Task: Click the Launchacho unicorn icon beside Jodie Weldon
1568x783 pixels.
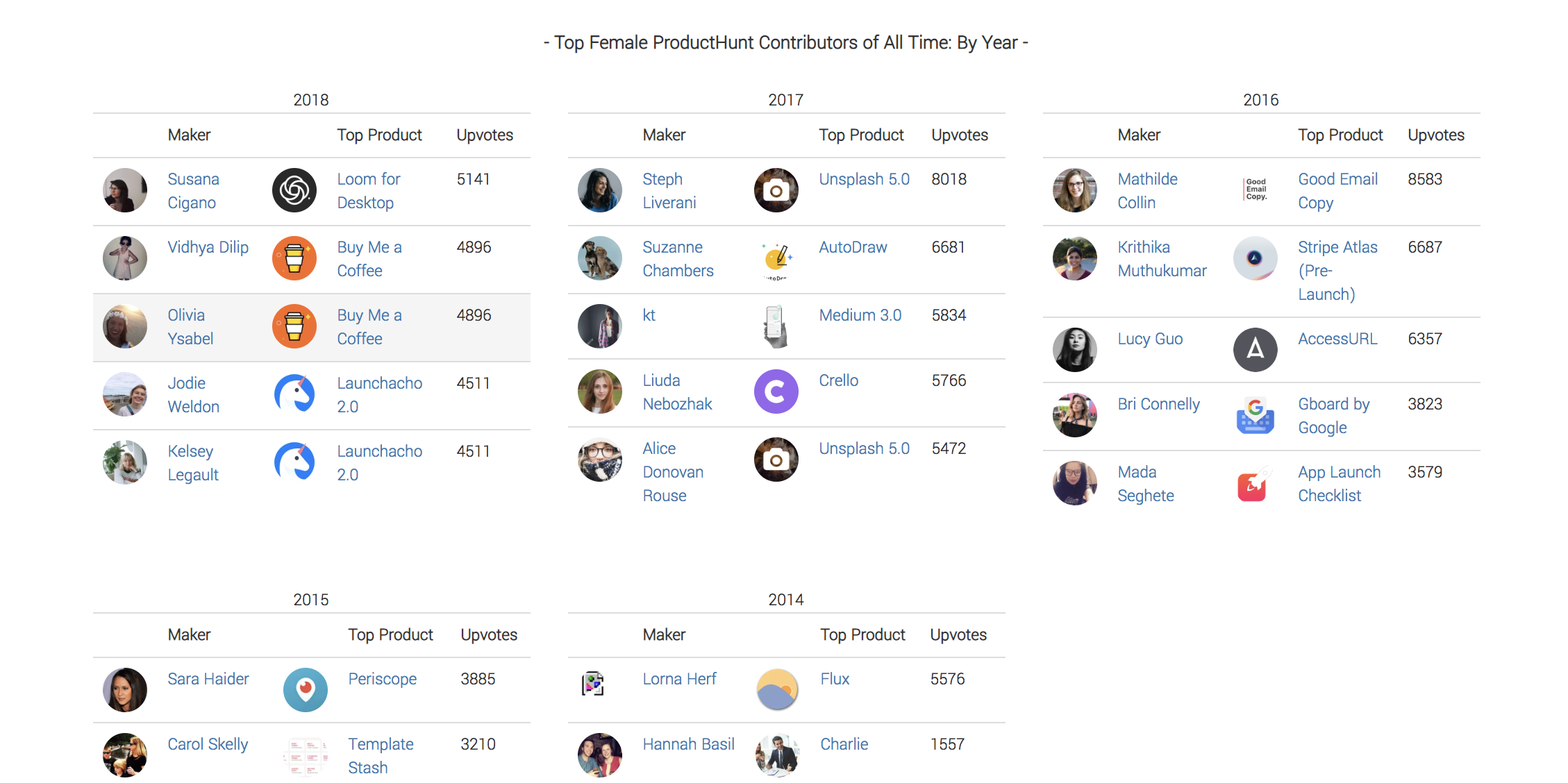Action: coord(294,394)
